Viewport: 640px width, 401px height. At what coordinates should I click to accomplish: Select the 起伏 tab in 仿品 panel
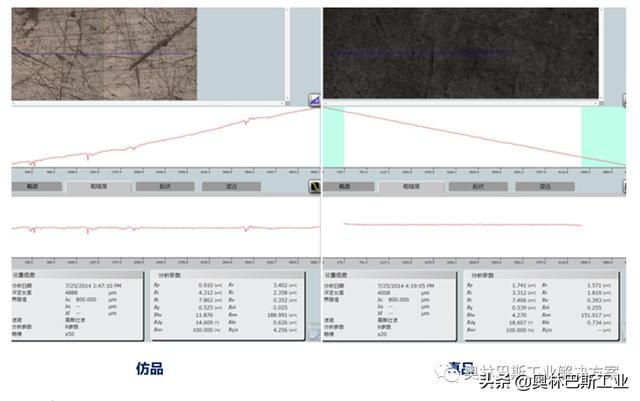(165, 187)
